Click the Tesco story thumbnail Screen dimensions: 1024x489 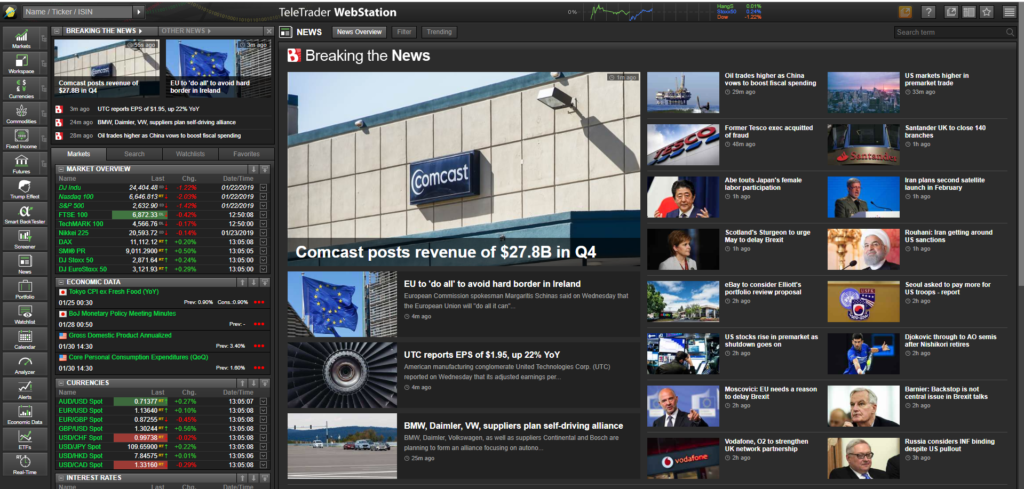tap(683, 144)
